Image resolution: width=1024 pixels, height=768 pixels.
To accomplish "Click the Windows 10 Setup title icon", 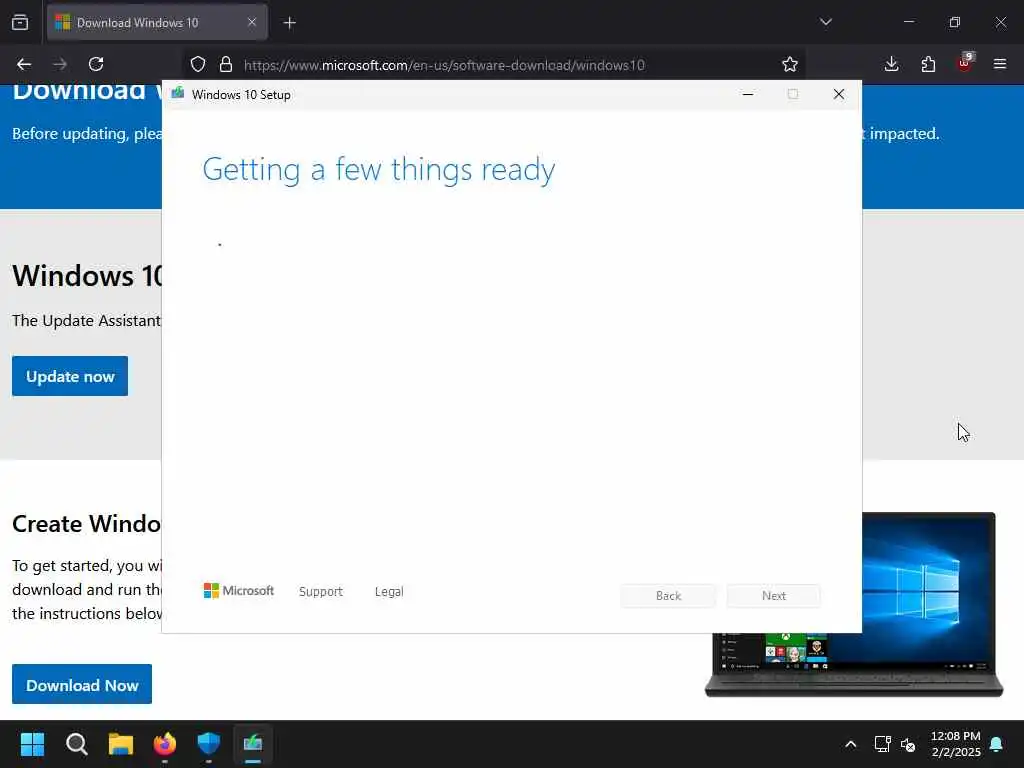I will pyautogui.click(x=178, y=94).
